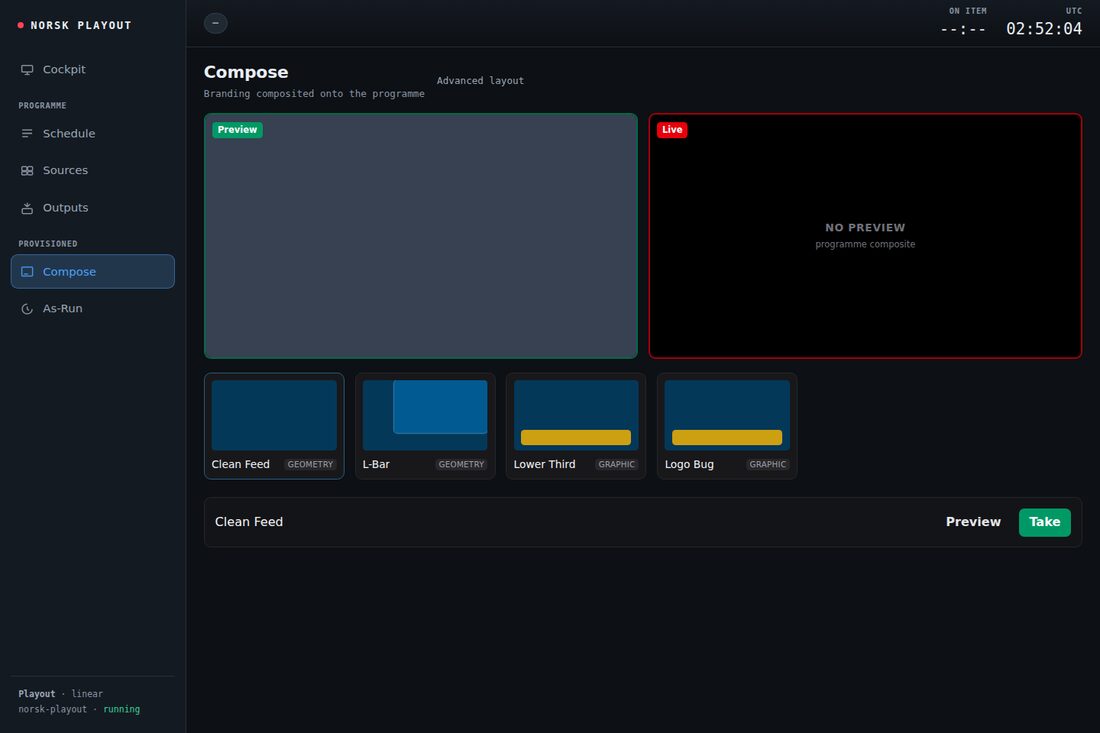Click the green Preview badge
Viewport: 1100px width, 733px height.
point(237,130)
